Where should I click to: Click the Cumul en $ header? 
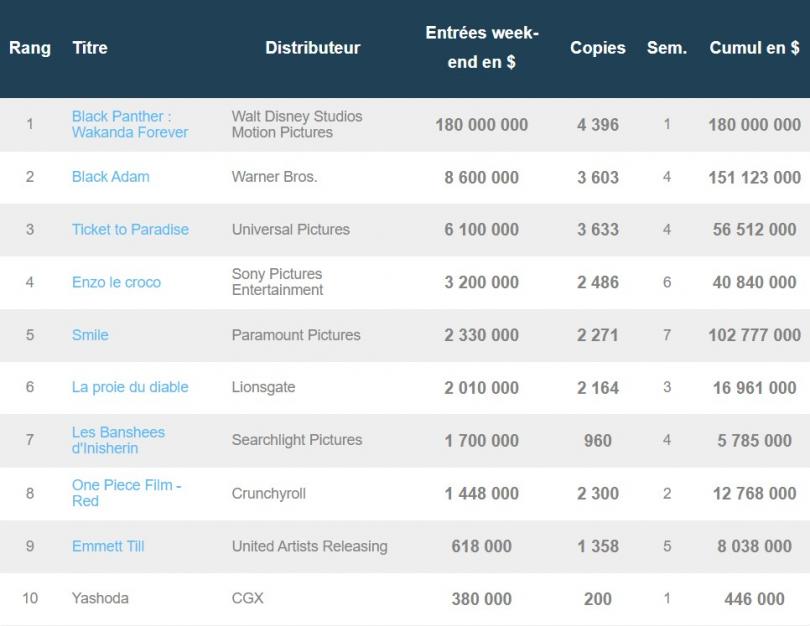coord(754,48)
